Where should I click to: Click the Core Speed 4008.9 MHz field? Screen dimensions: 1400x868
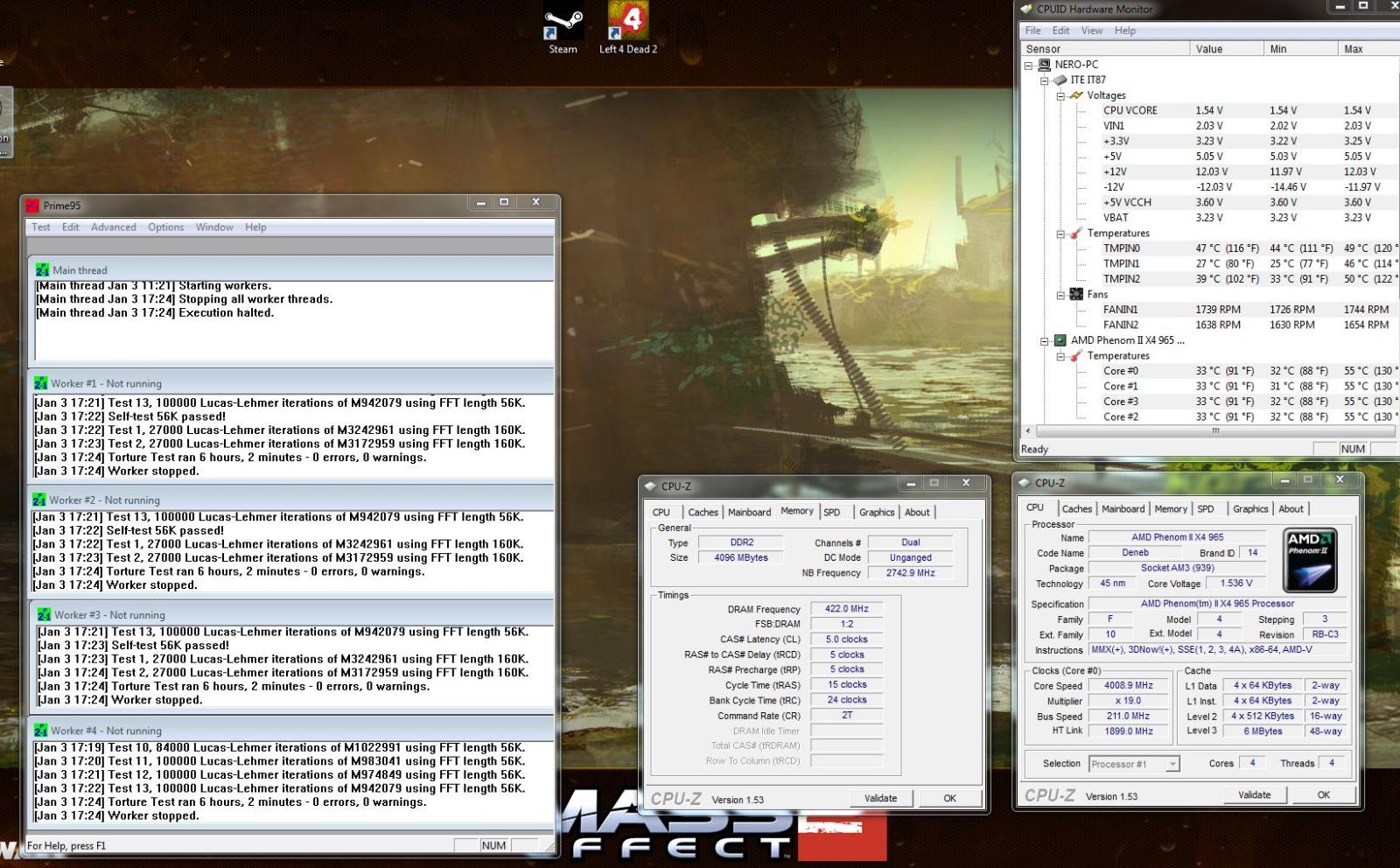(x=1128, y=686)
